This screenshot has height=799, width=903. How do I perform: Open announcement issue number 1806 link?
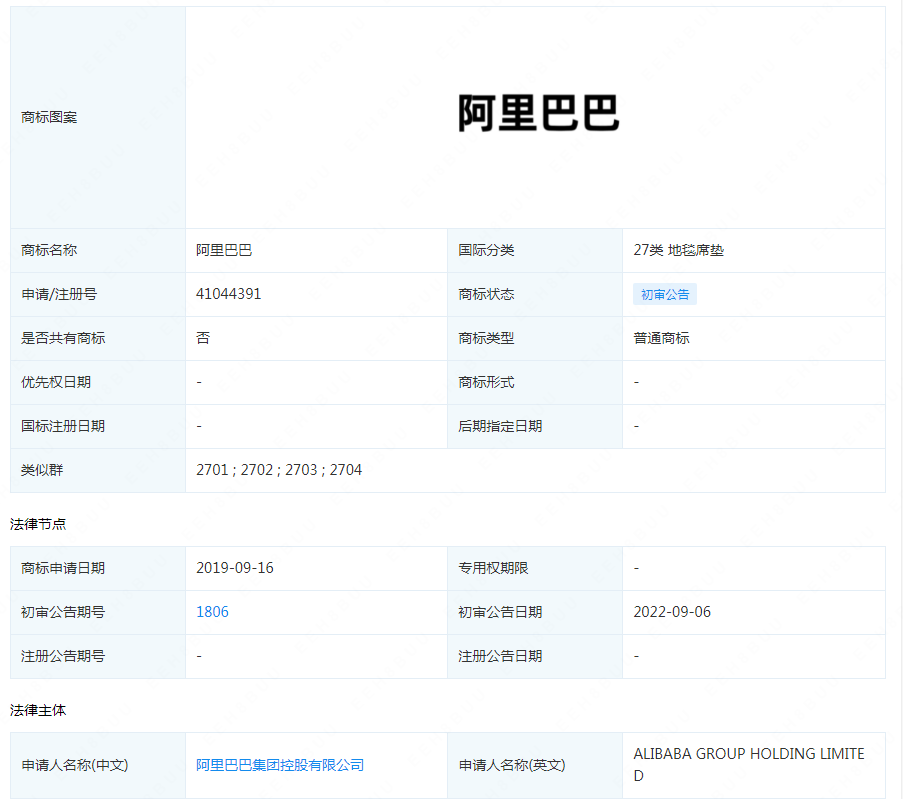click(x=212, y=612)
